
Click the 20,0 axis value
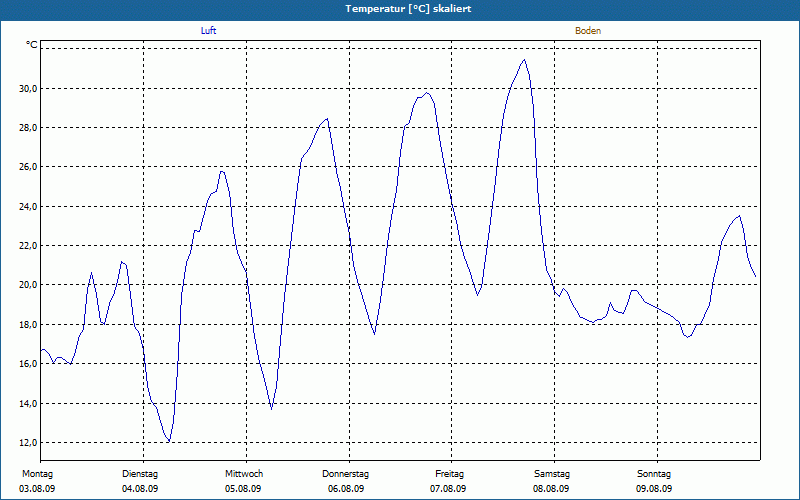click(x=29, y=285)
